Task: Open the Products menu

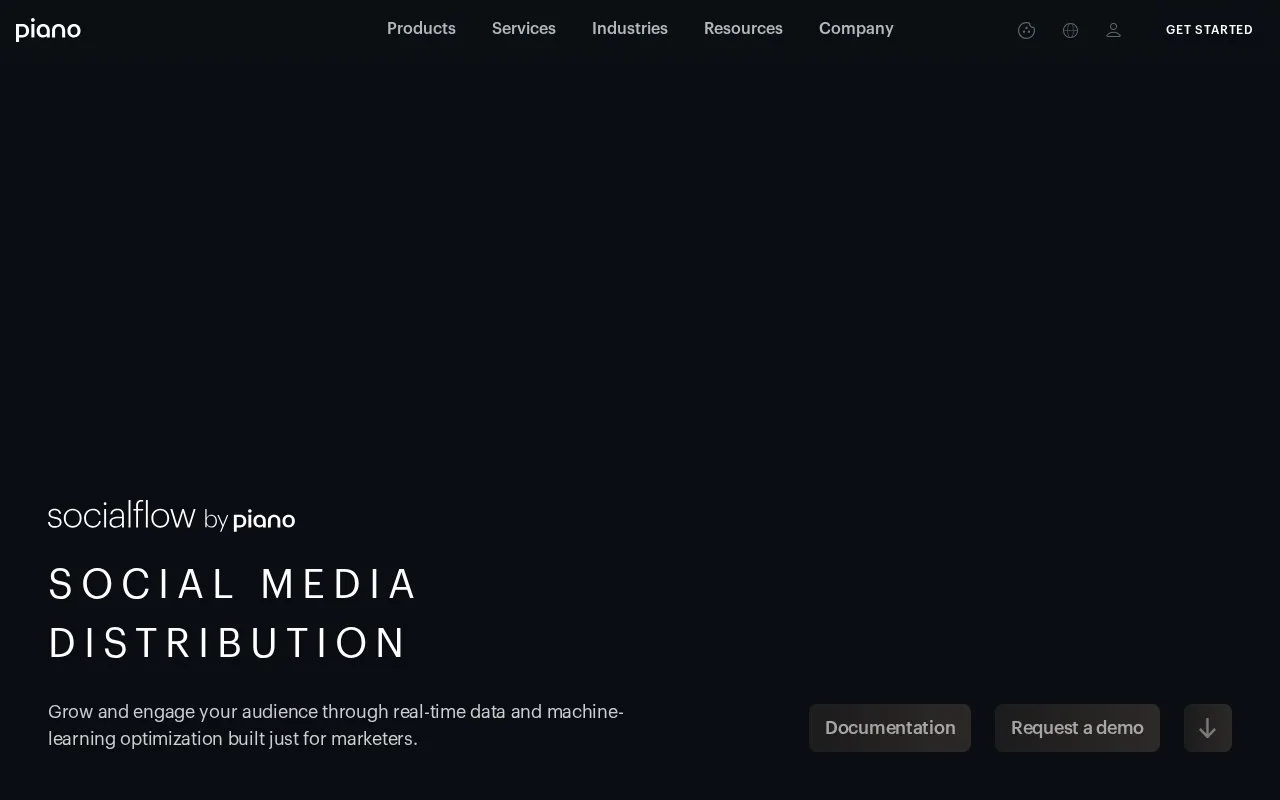Action: 421,29
